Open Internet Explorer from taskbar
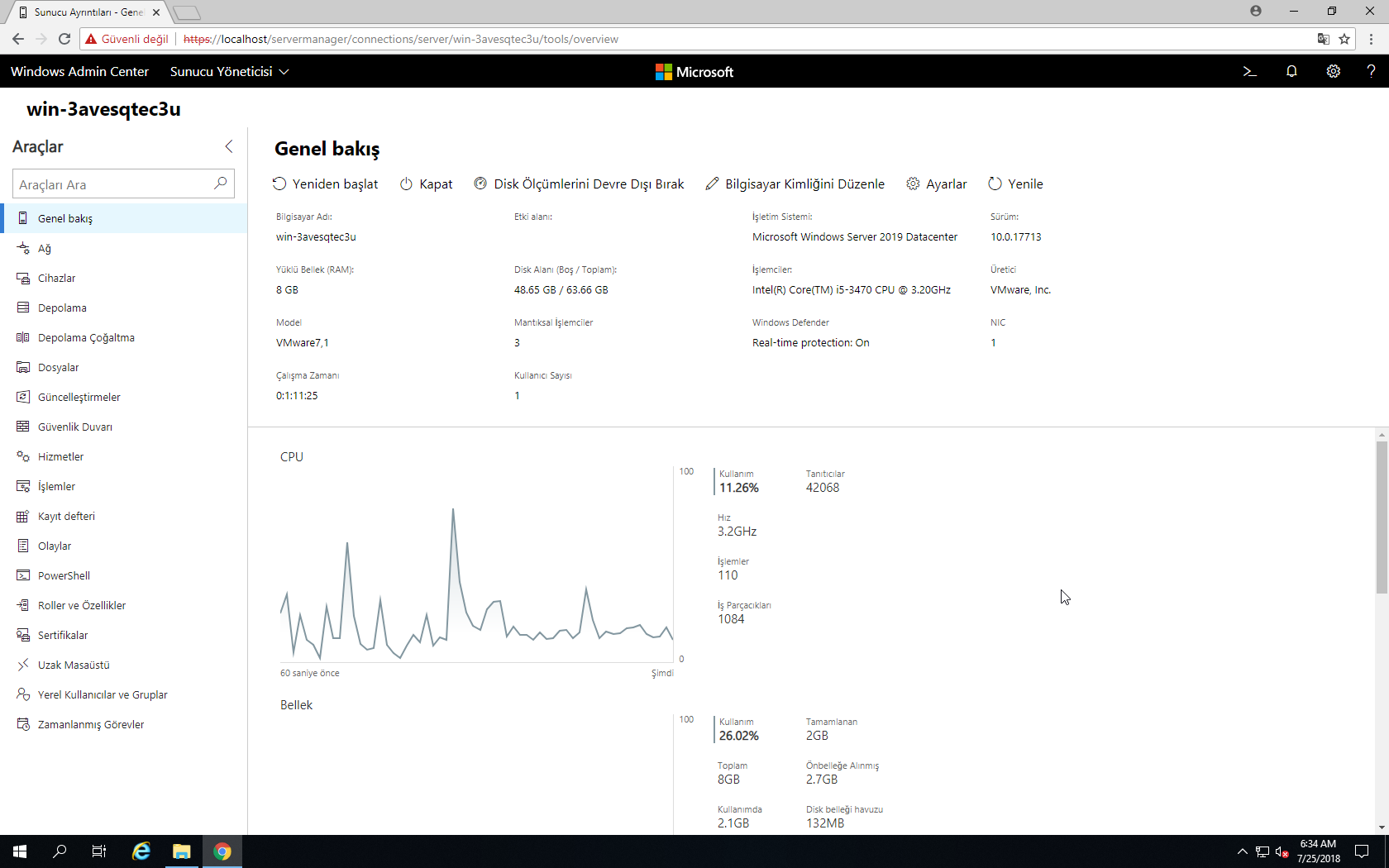This screenshot has height=868, width=1389. [141, 851]
